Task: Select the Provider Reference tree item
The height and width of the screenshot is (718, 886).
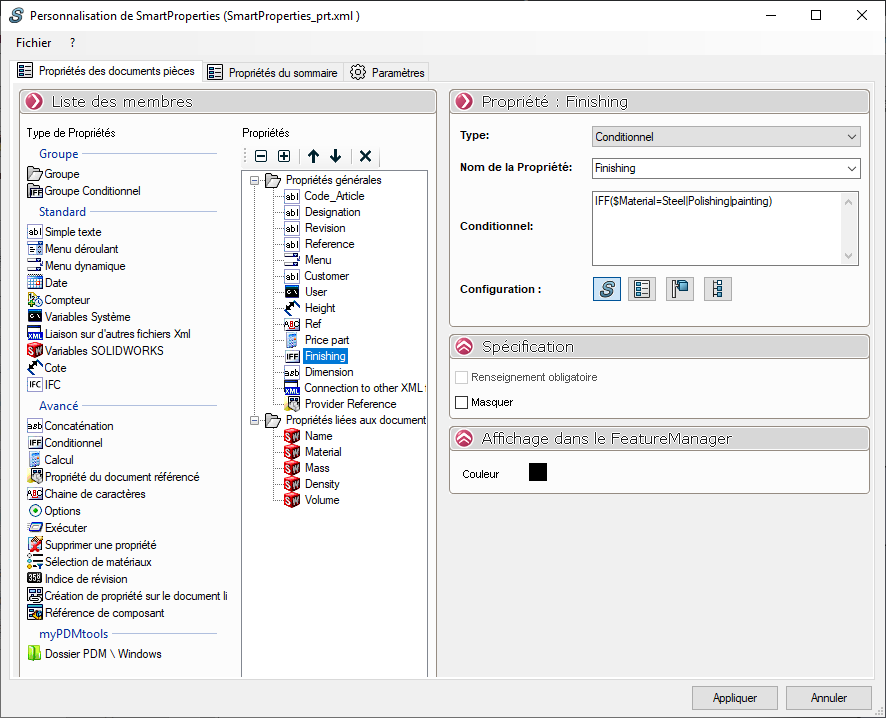Action: pos(350,404)
